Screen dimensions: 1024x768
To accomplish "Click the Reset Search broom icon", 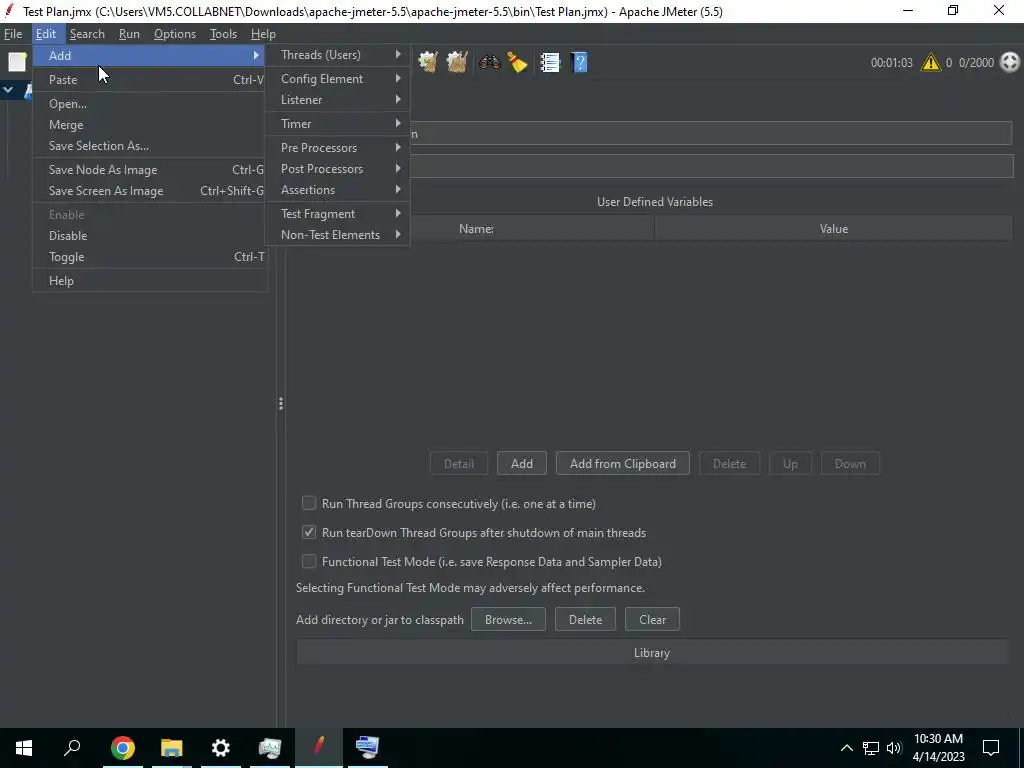I will (517, 62).
